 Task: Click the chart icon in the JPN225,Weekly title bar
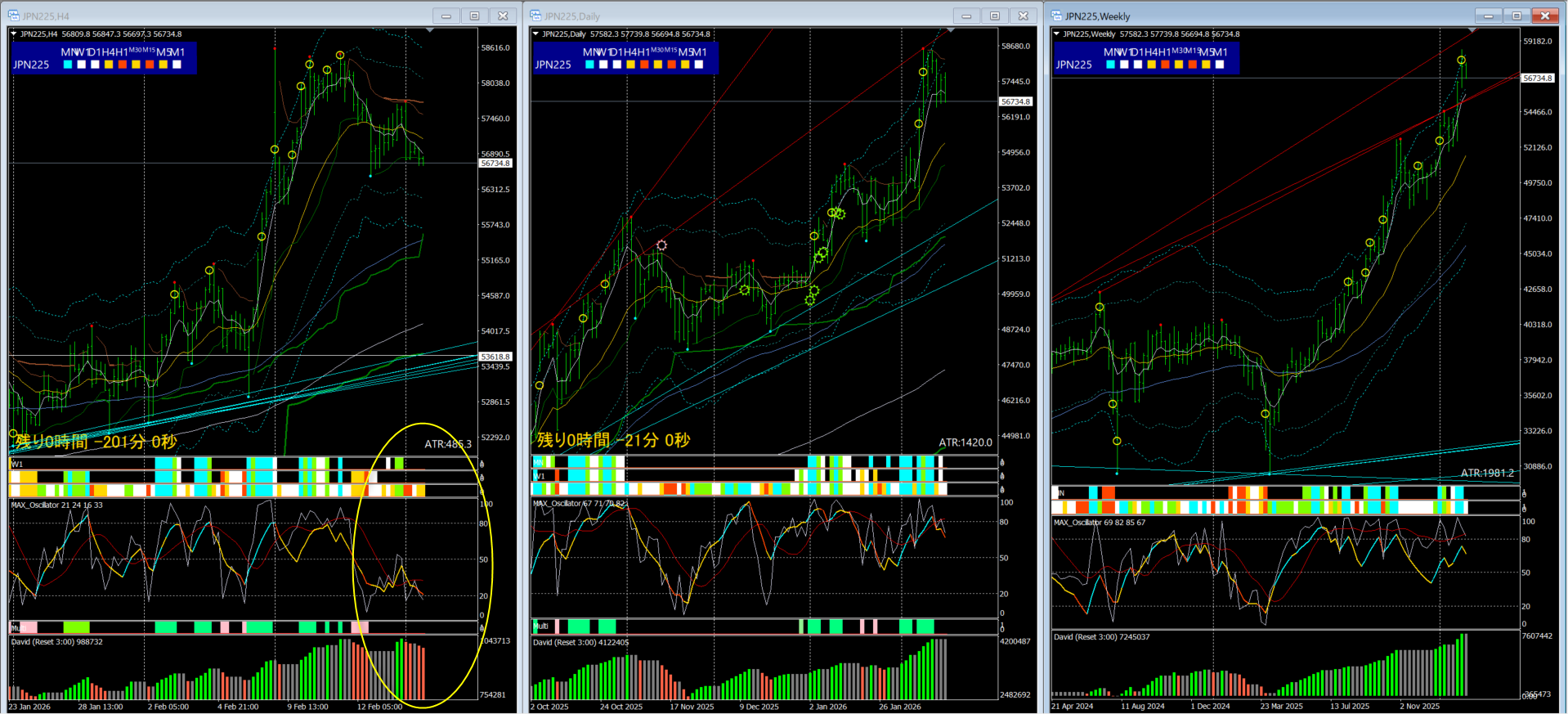[1056, 16]
